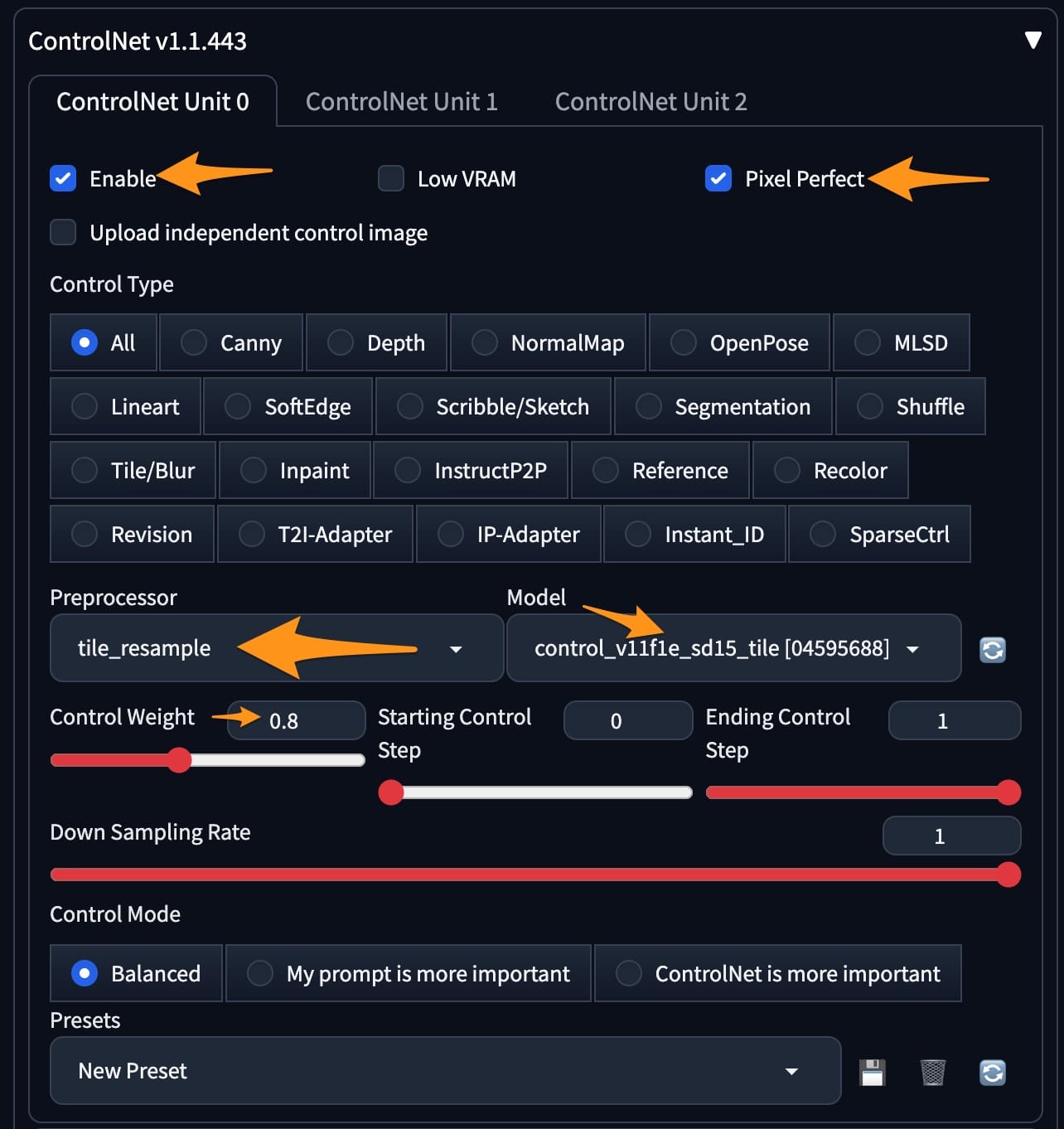1064x1129 pixels.
Task: Select ControlNet is more important mode
Action: 778,973
